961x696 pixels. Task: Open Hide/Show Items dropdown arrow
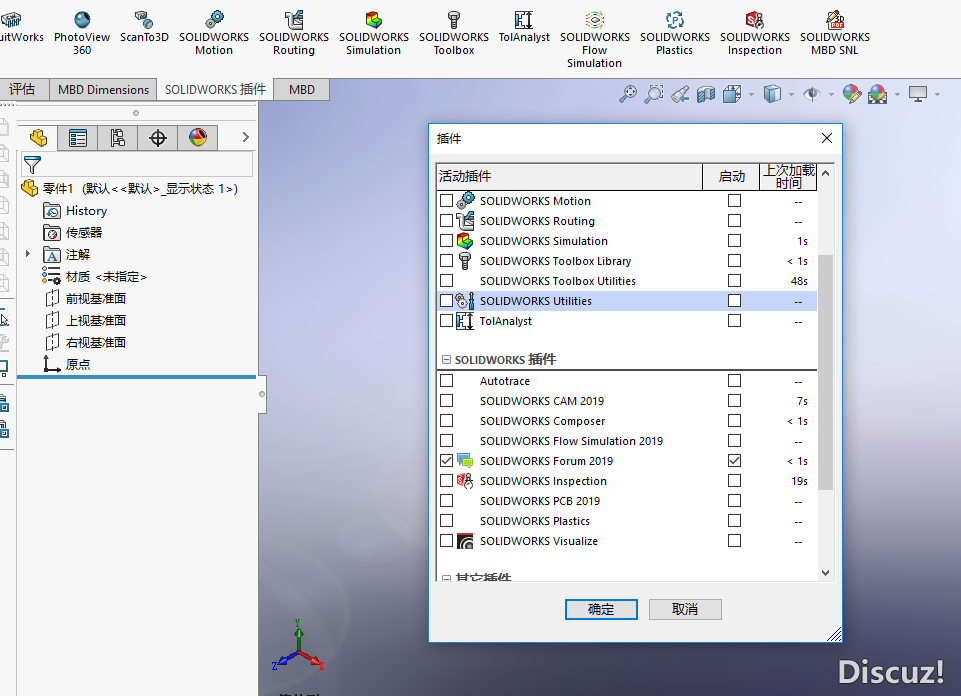[x=831, y=94]
